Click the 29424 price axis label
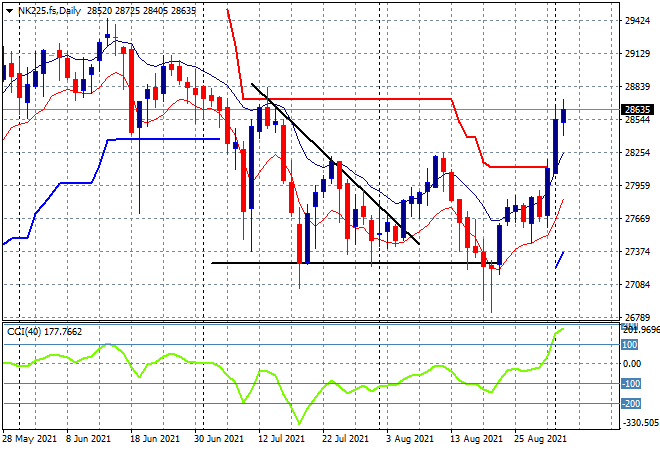660x450 pixels. (637, 21)
